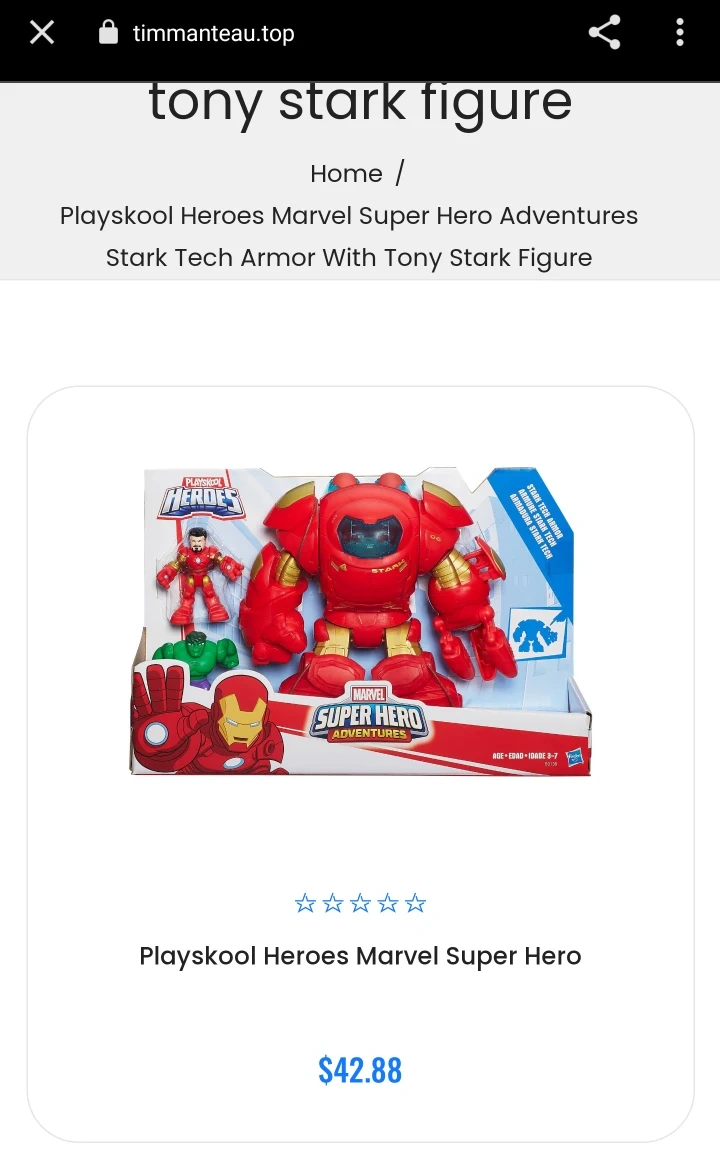Rate one star on product rating
The height and width of the screenshot is (1155, 720).
(x=305, y=903)
